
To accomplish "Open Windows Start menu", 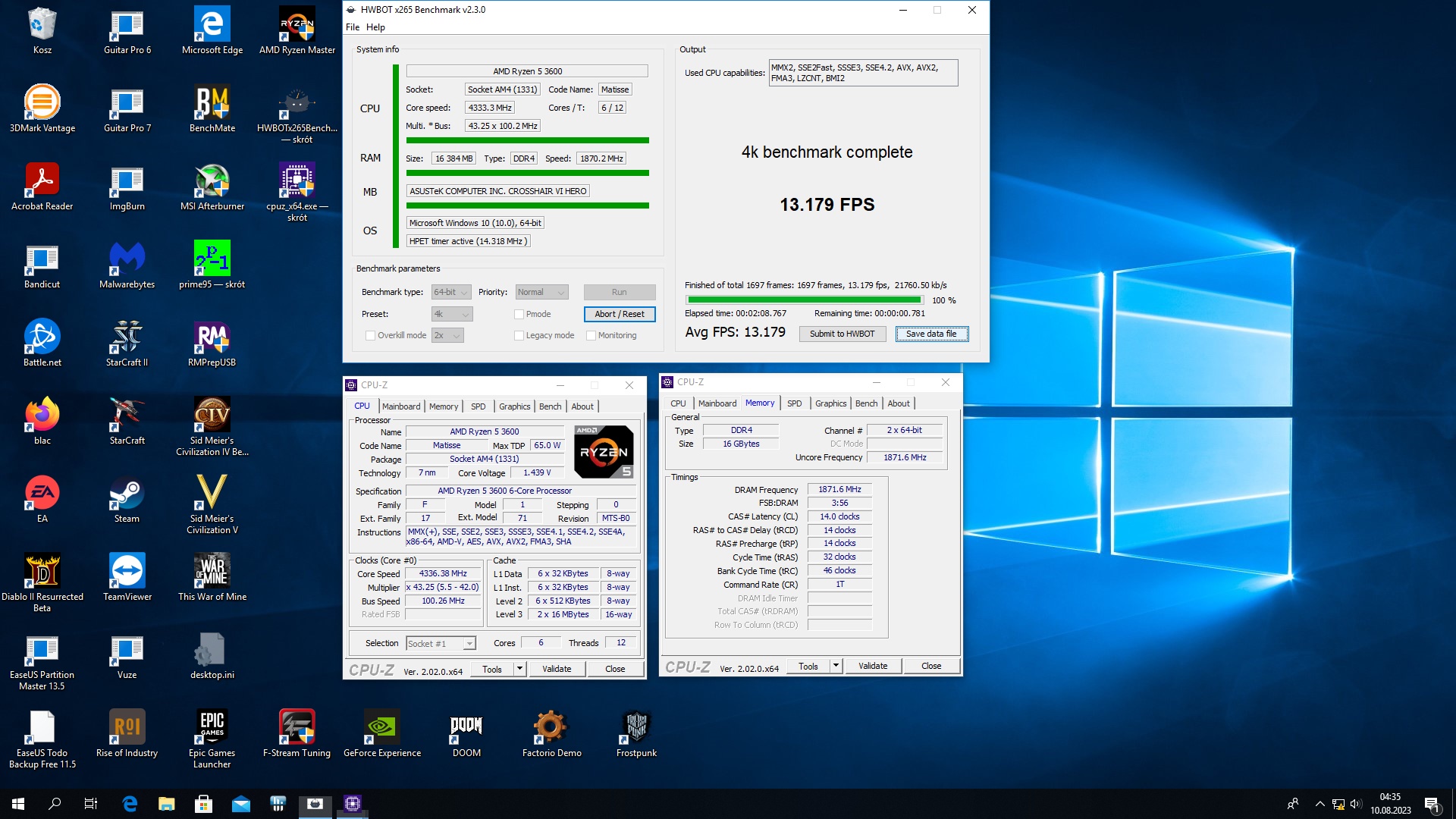I will 18,803.
